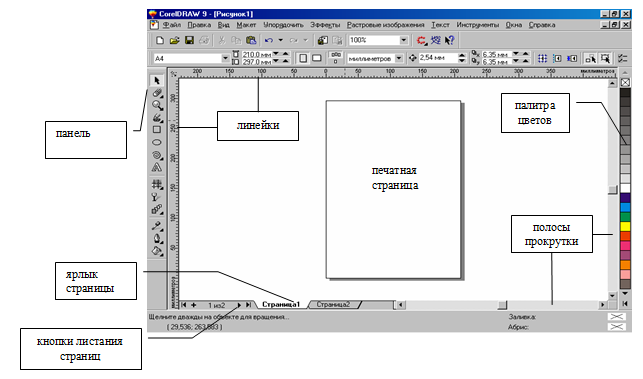Open the 100% zoom level dropdown
This screenshot has width=643, height=379.
pos(404,40)
